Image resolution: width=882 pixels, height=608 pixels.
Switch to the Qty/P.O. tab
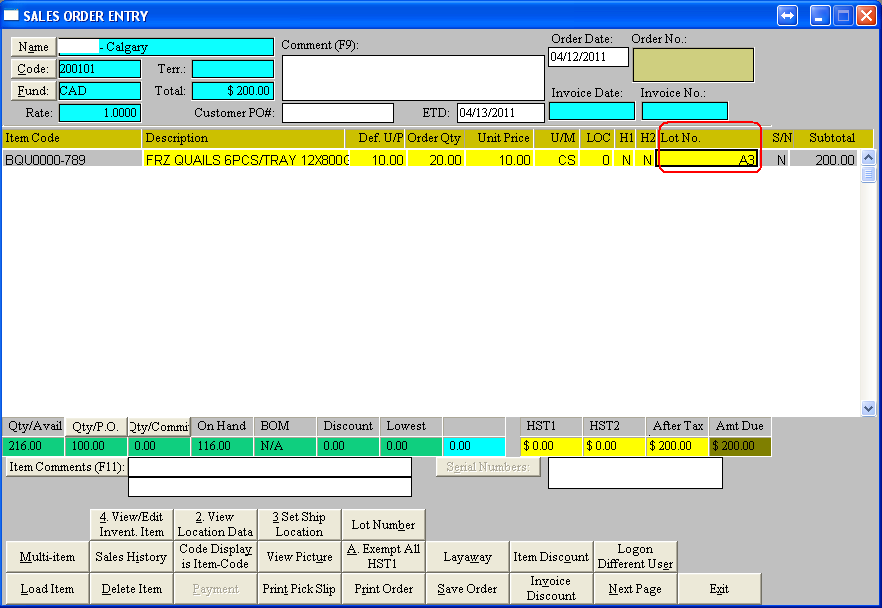(x=96, y=426)
